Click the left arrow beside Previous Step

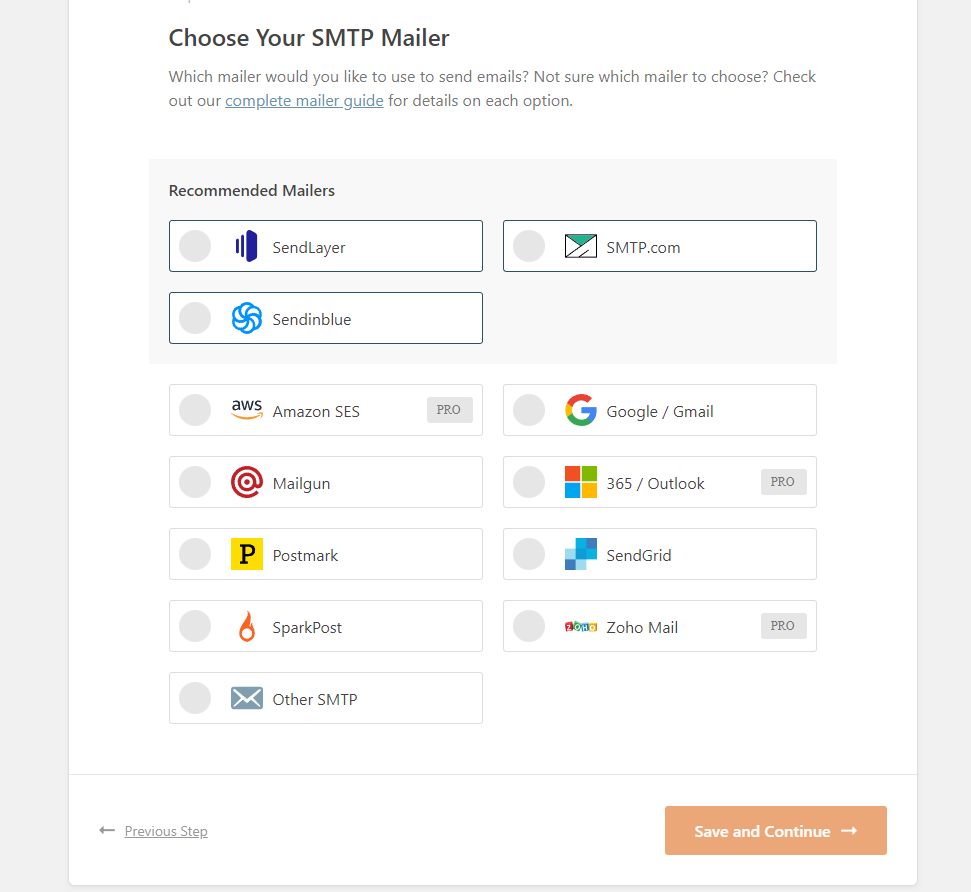point(107,830)
